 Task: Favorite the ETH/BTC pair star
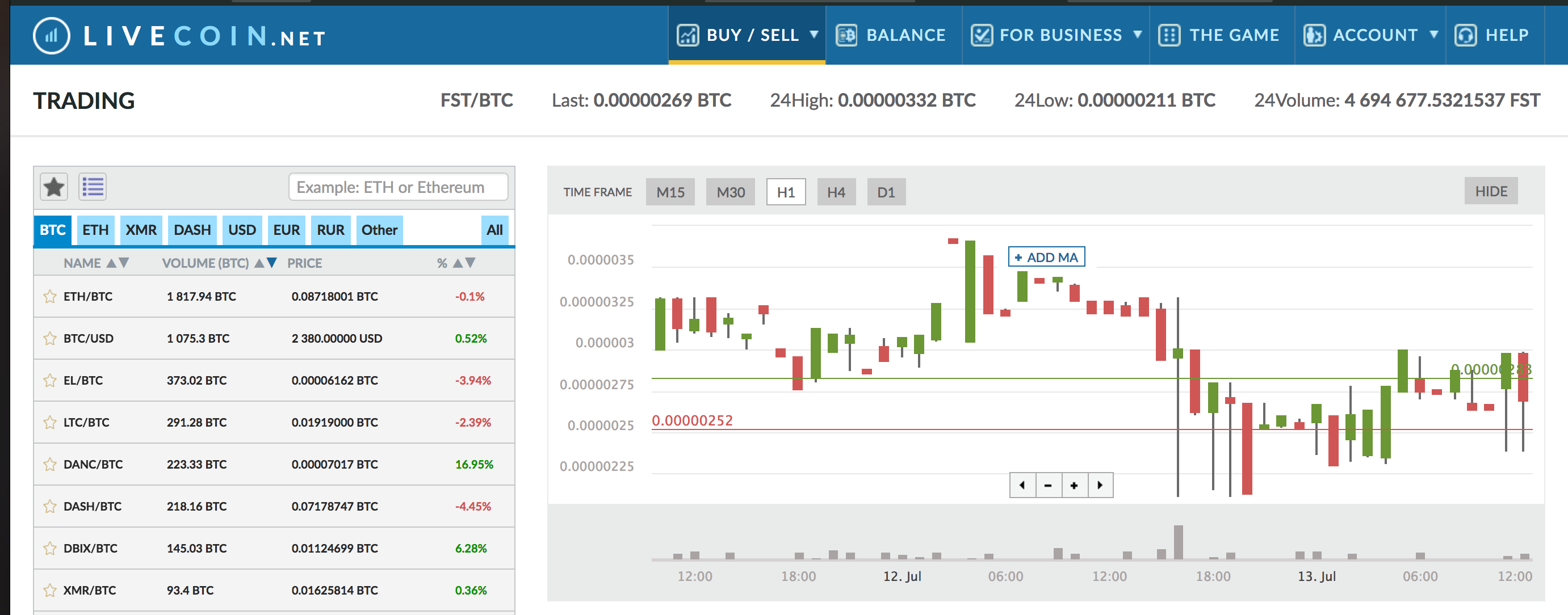(49, 296)
